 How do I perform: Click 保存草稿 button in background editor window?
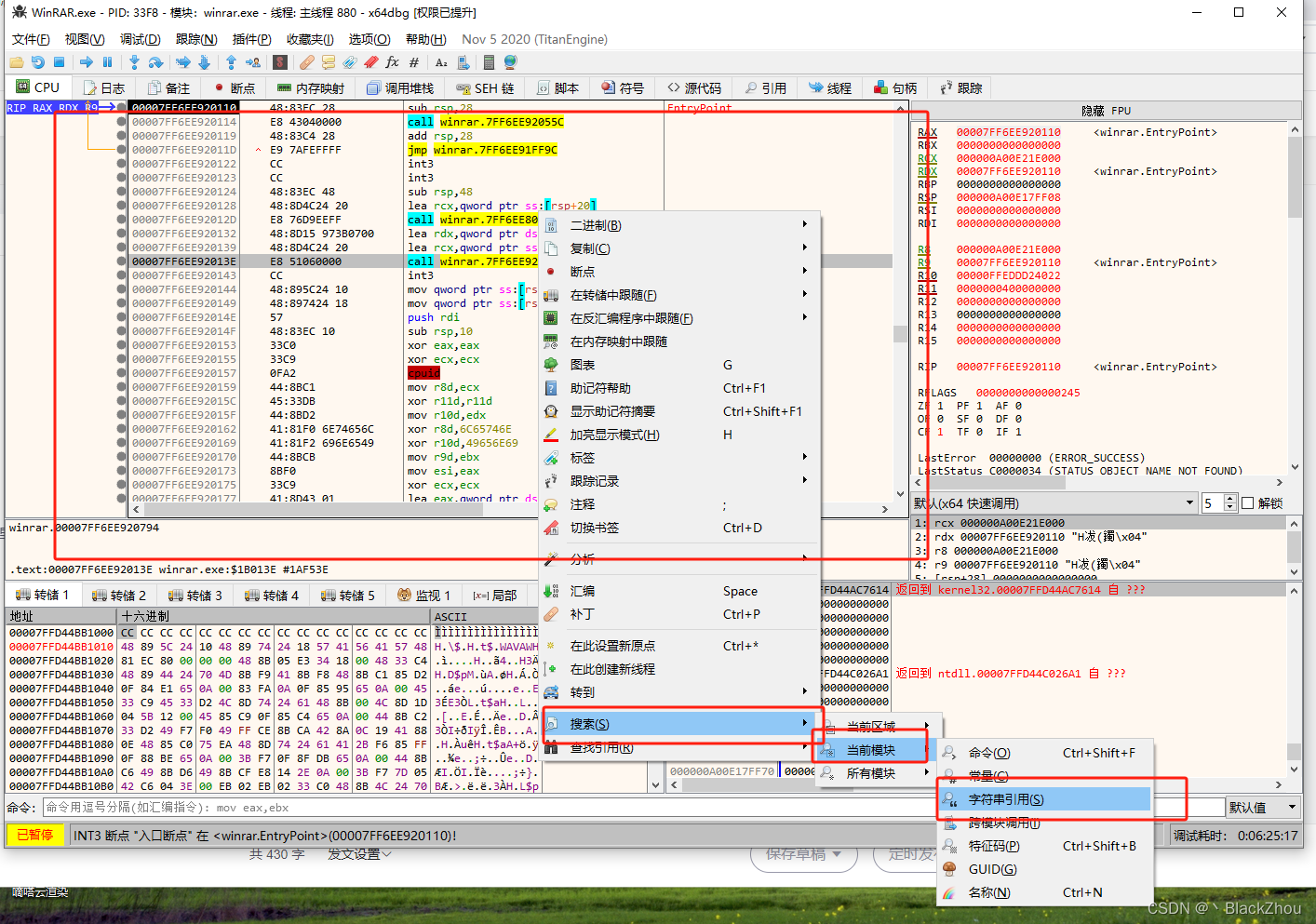tap(804, 854)
